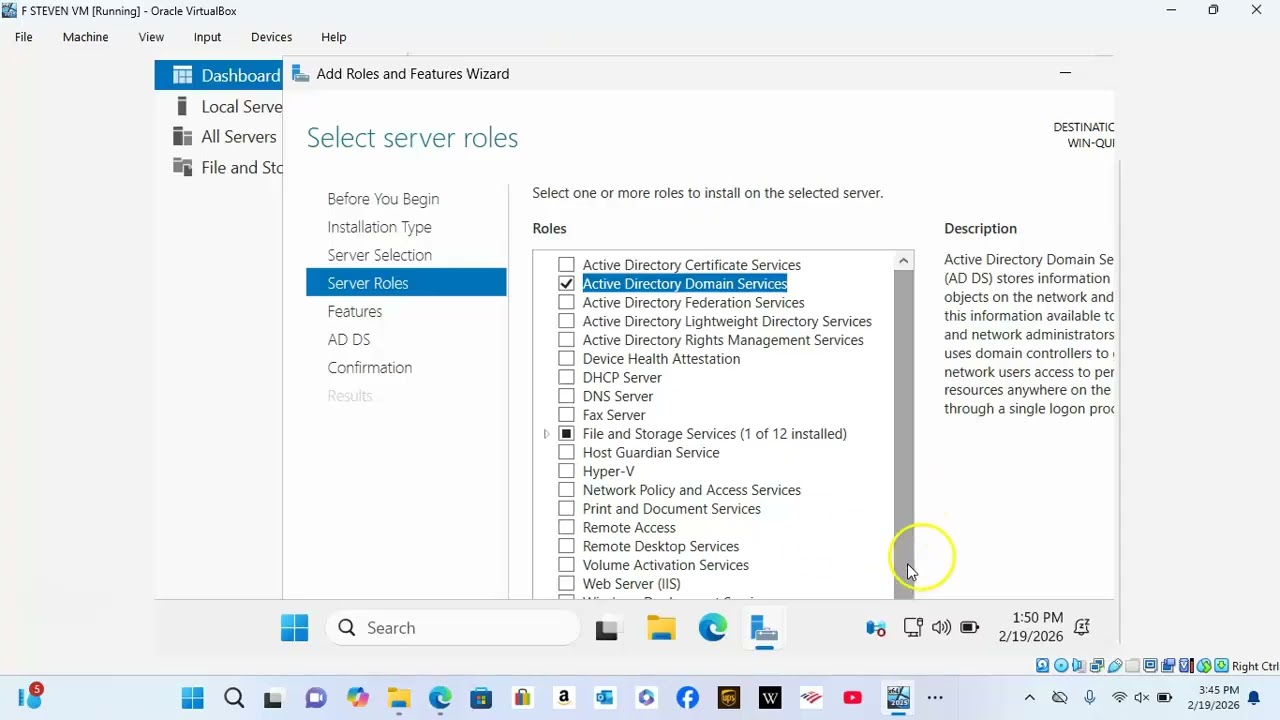
Task: Select Active Directory Lightweight Directory Services text
Action: coord(727,321)
